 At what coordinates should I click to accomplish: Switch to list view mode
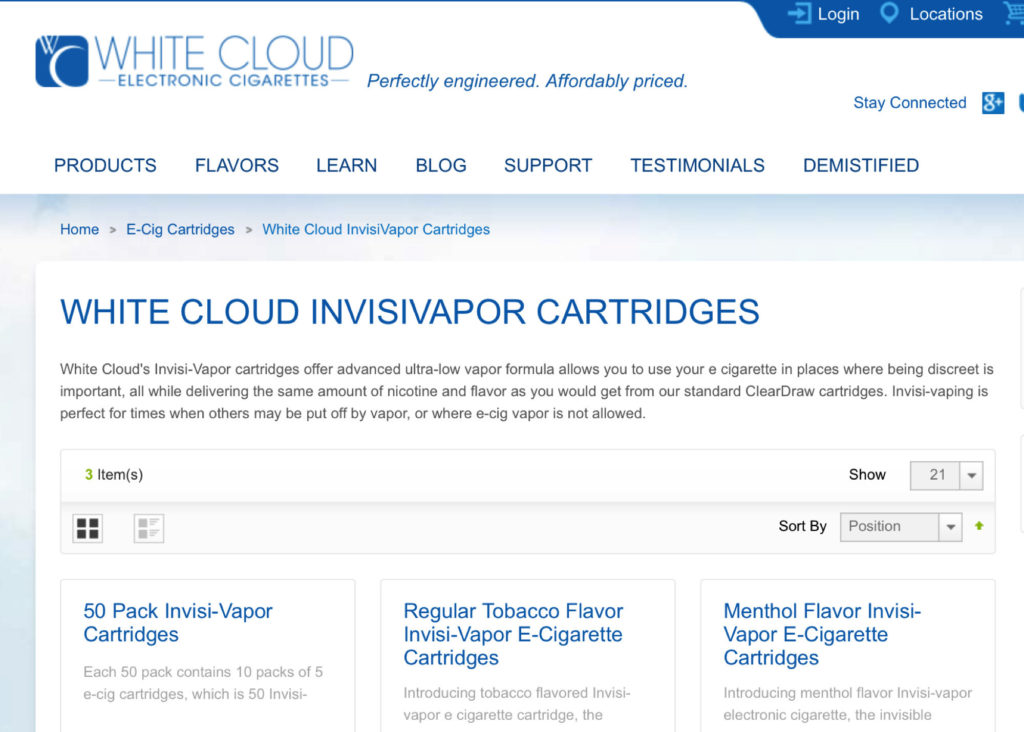click(149, 528)
